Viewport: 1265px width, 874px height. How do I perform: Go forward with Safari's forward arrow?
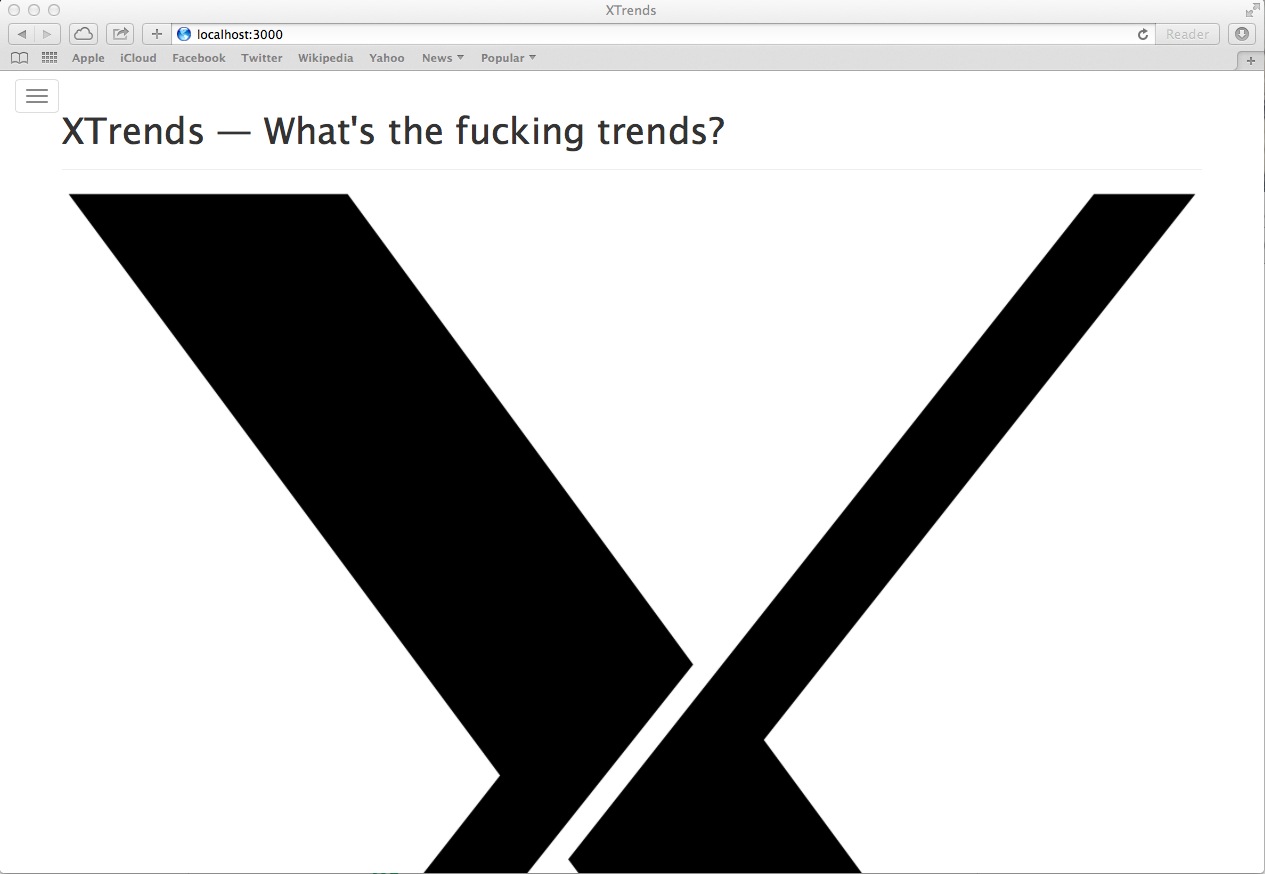(x=47, y=34)
